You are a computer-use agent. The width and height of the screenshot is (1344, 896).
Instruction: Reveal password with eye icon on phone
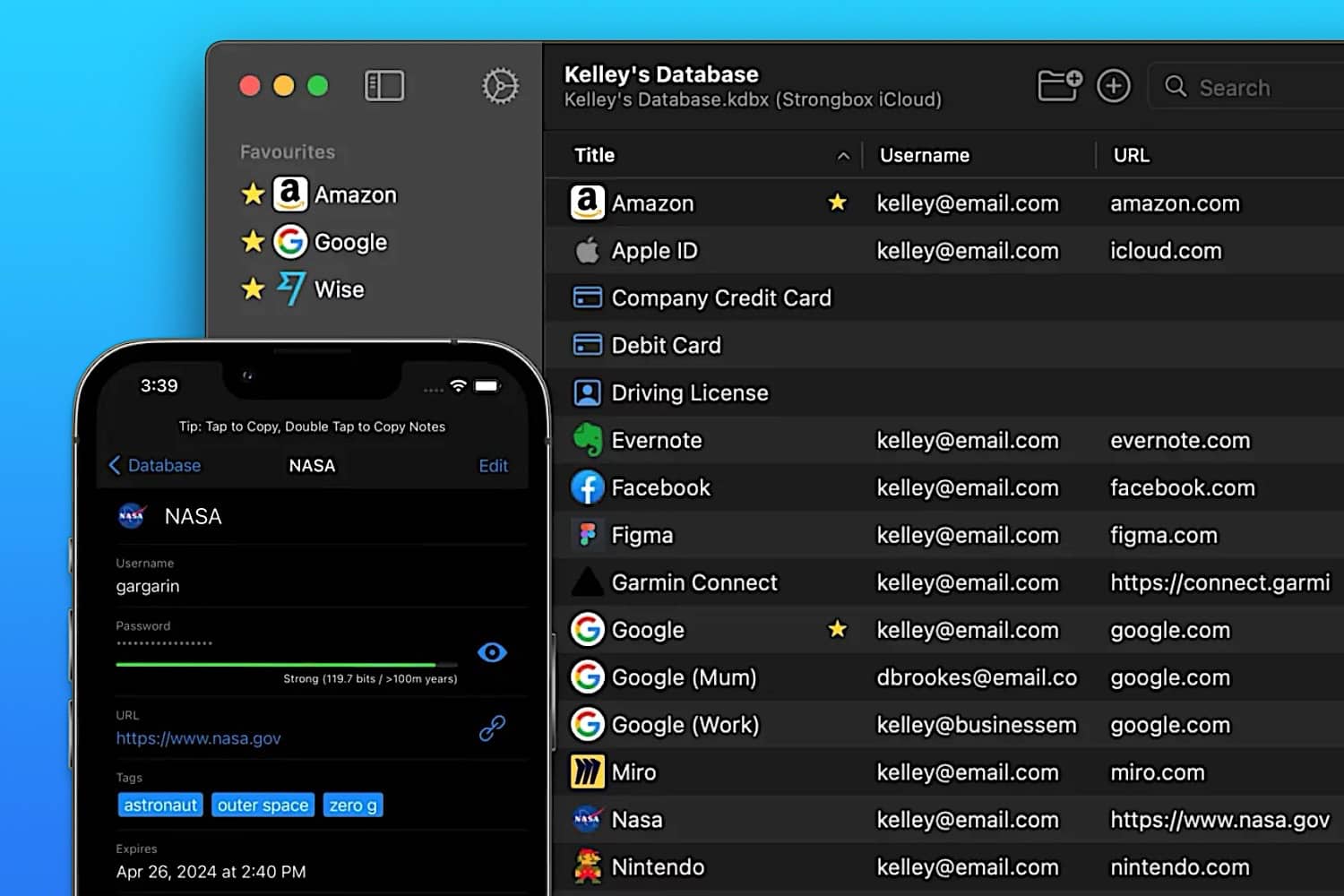[492, 652]
